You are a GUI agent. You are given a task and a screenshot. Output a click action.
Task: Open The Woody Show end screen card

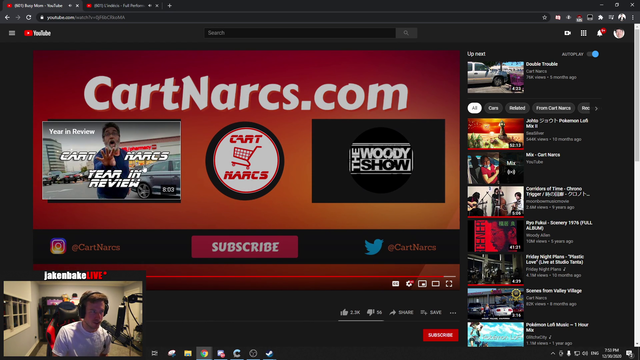click(378, 161)
